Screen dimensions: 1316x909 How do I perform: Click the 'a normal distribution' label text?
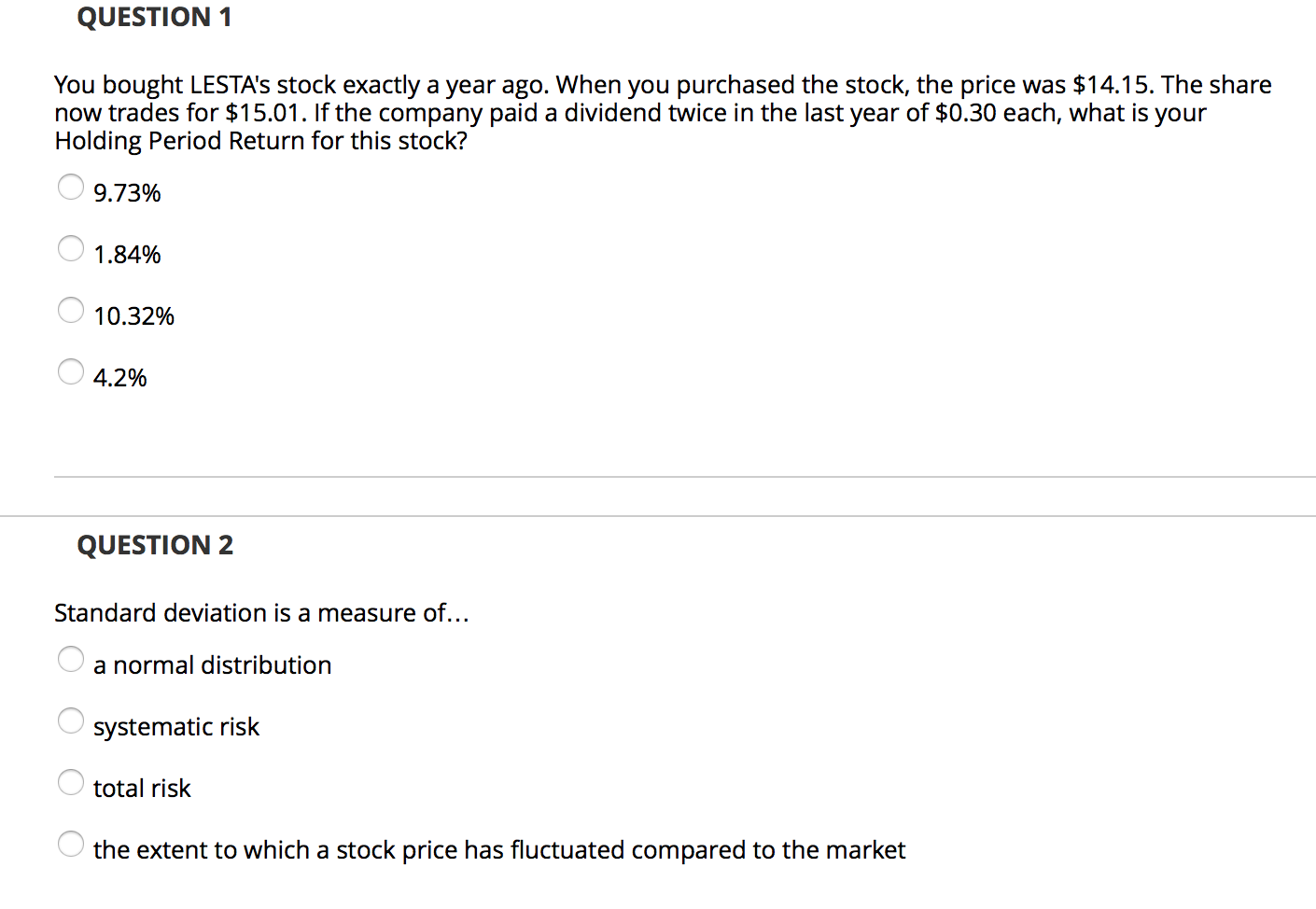pos(212,664)
